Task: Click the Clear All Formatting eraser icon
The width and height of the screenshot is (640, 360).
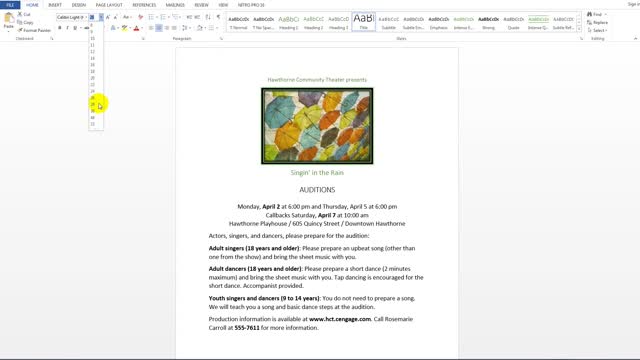Action: (140, 17)
